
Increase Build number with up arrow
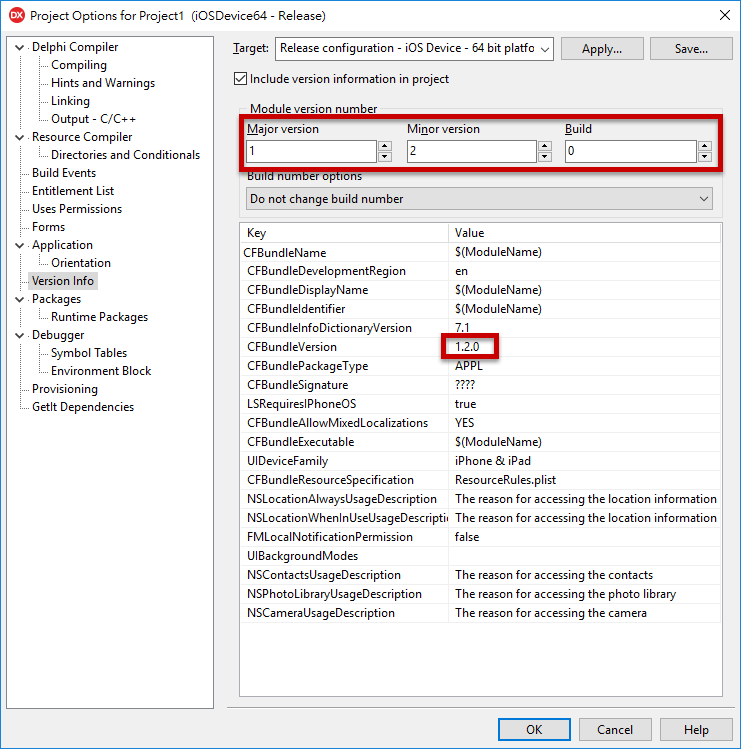pyautogui.click(x=705, y=146)
